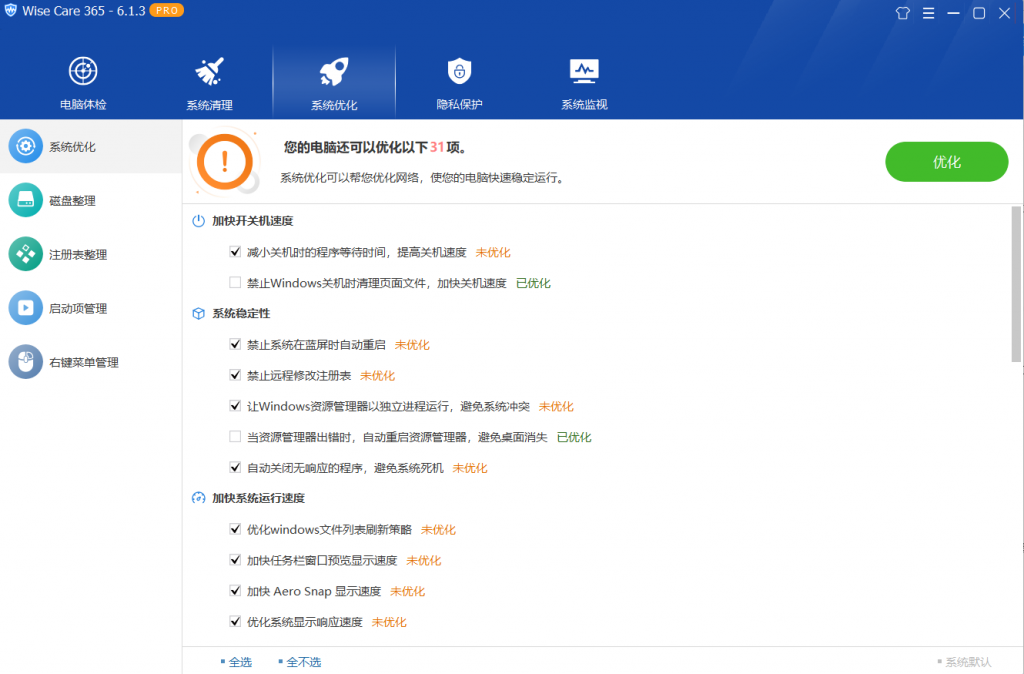Image resolution: width=1024 pixels, height=674 pixels.
Task: Click the vertical scrollbar thumb
Action: pos(1016,284)
